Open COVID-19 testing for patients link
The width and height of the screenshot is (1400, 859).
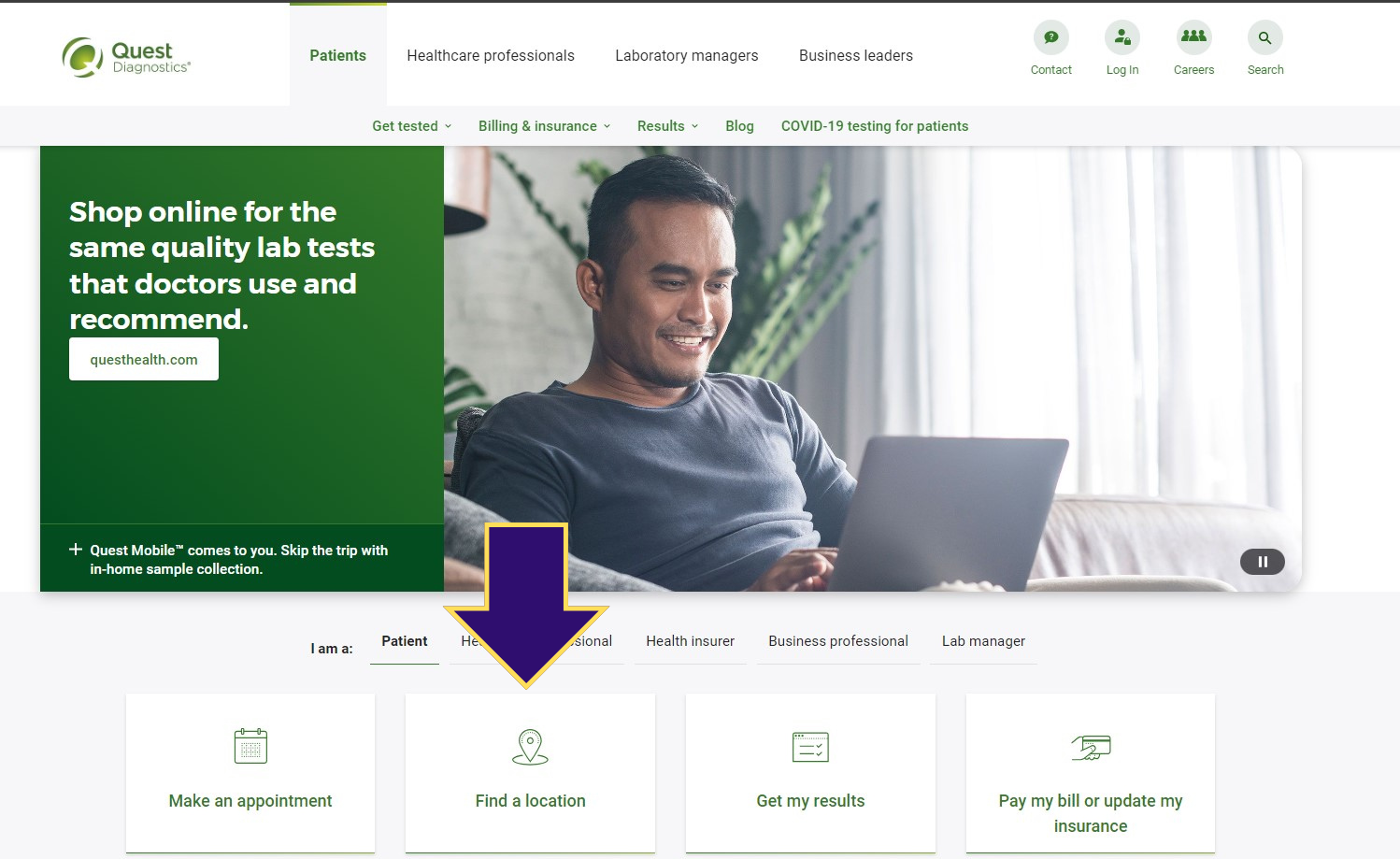pos(875,126)
